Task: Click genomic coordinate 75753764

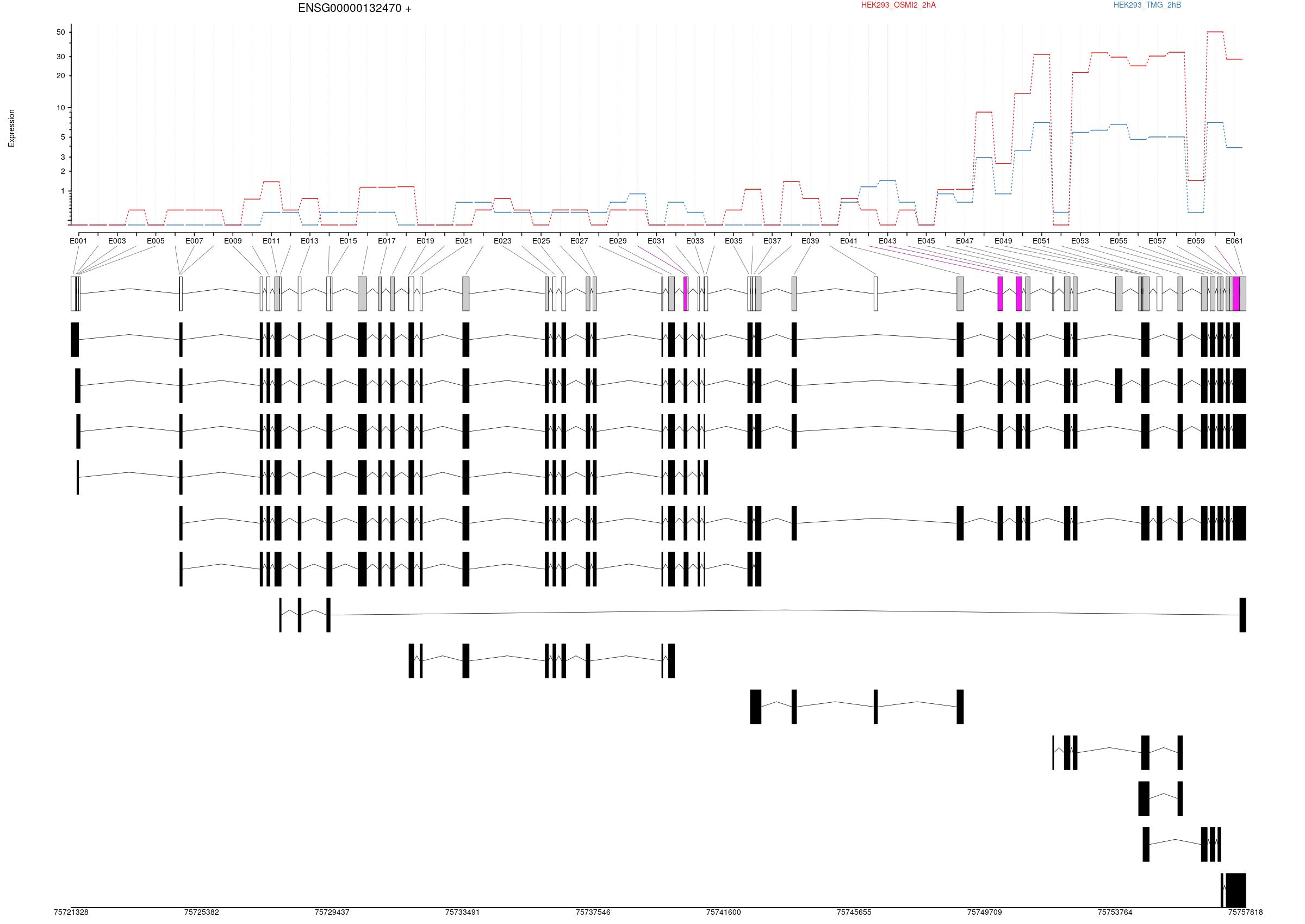Action: point(1115,912)
